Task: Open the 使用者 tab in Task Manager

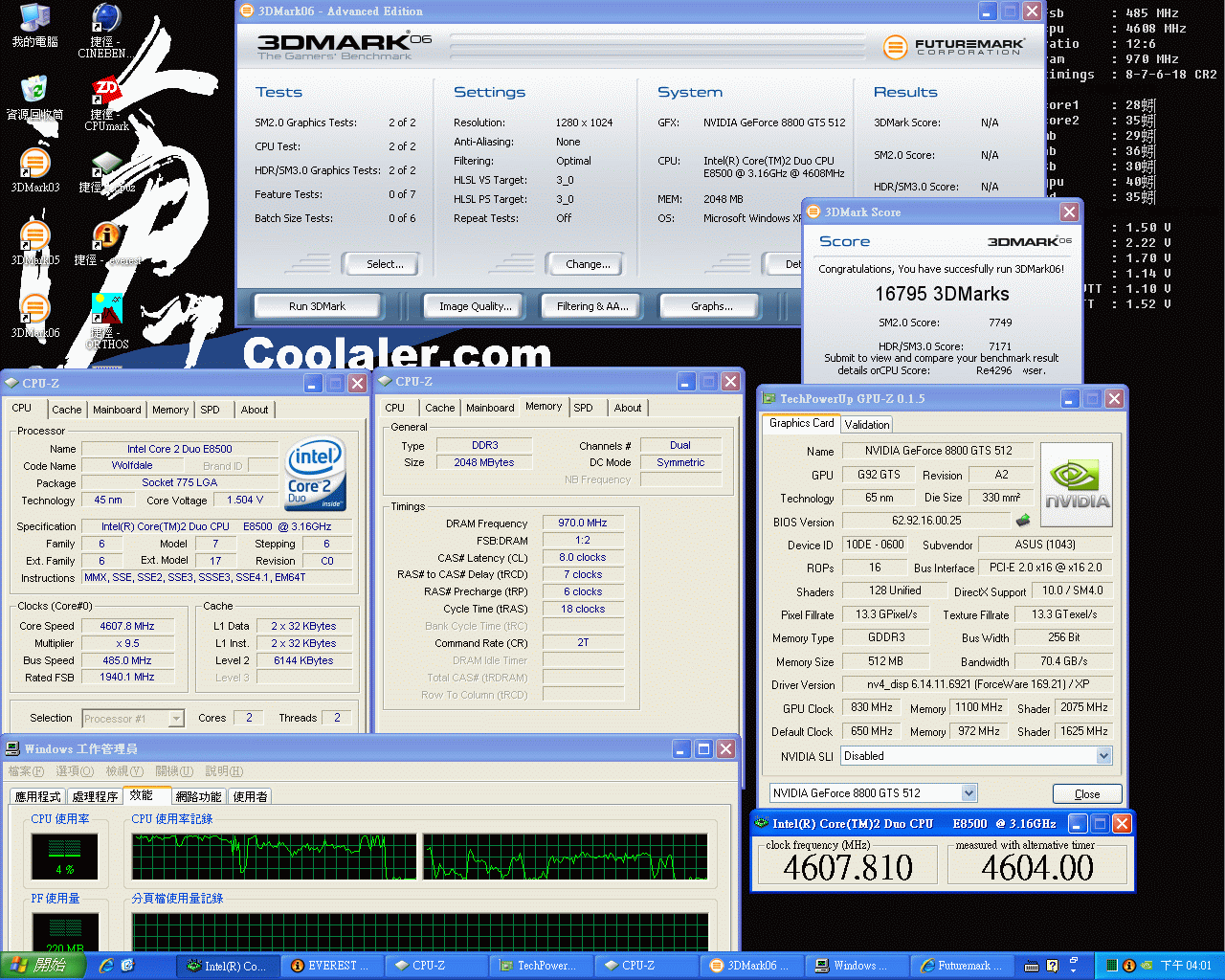Action: (251, 796)
